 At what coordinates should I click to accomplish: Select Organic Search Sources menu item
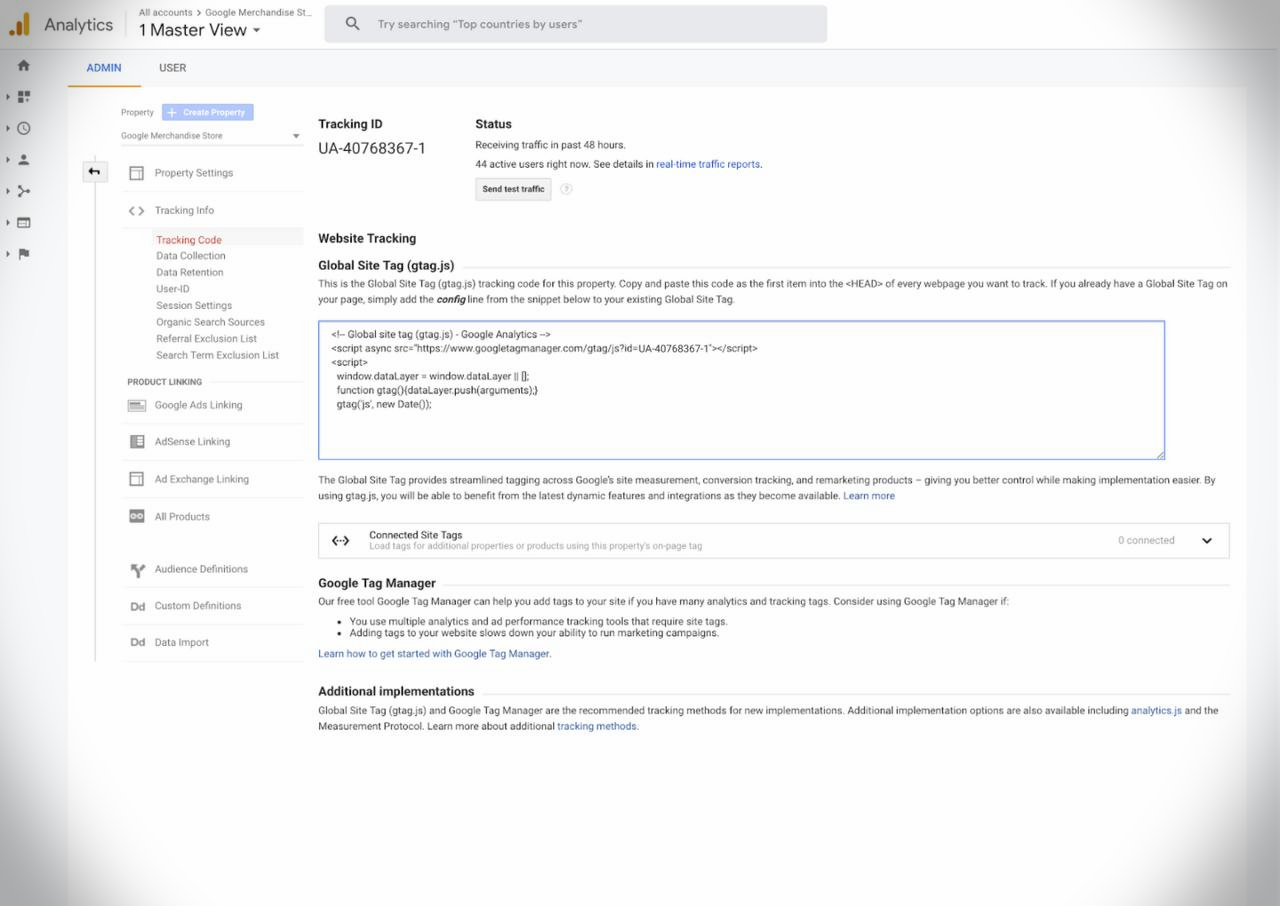coord(210,322)
